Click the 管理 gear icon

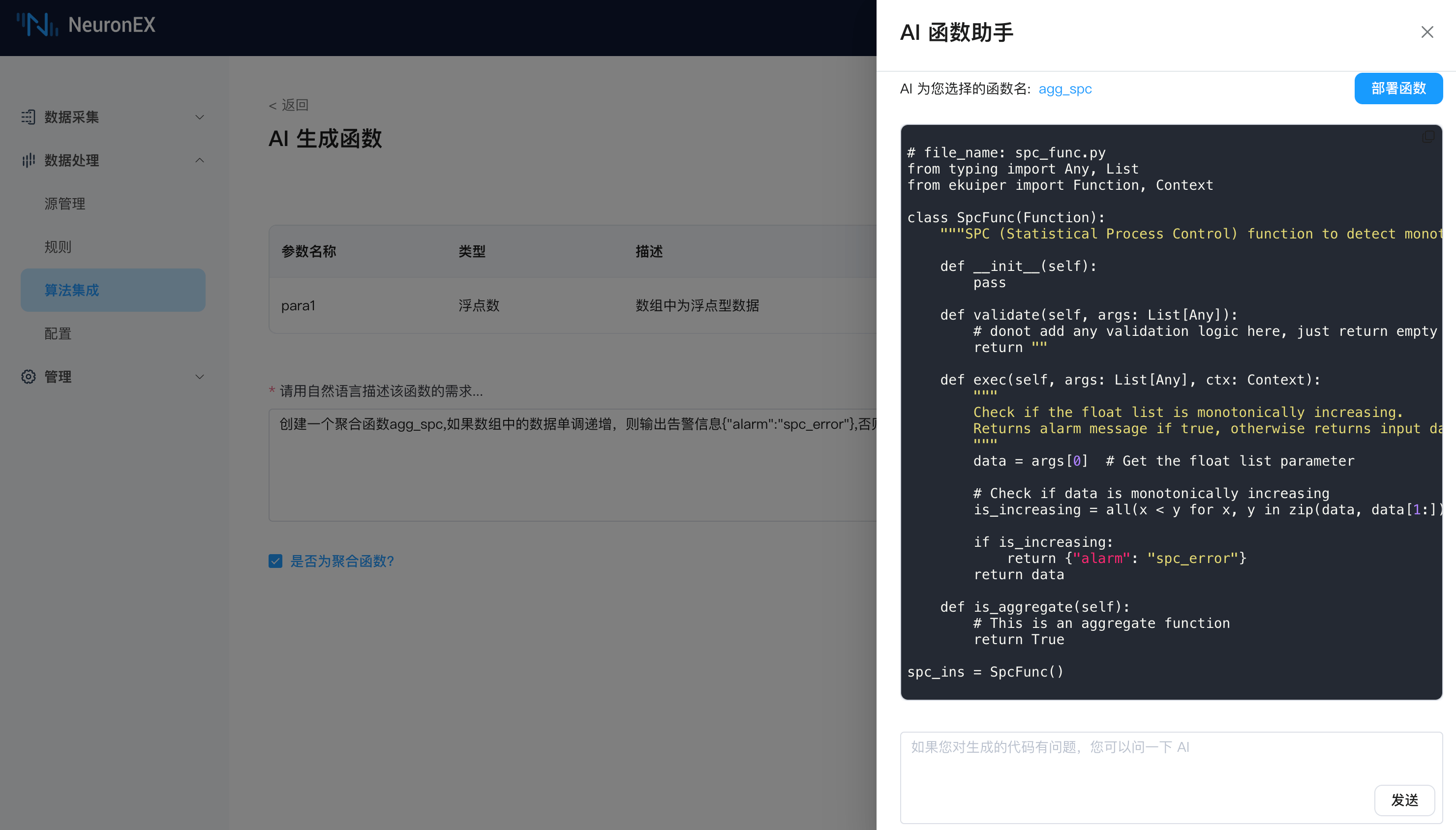tap(28, 377)
